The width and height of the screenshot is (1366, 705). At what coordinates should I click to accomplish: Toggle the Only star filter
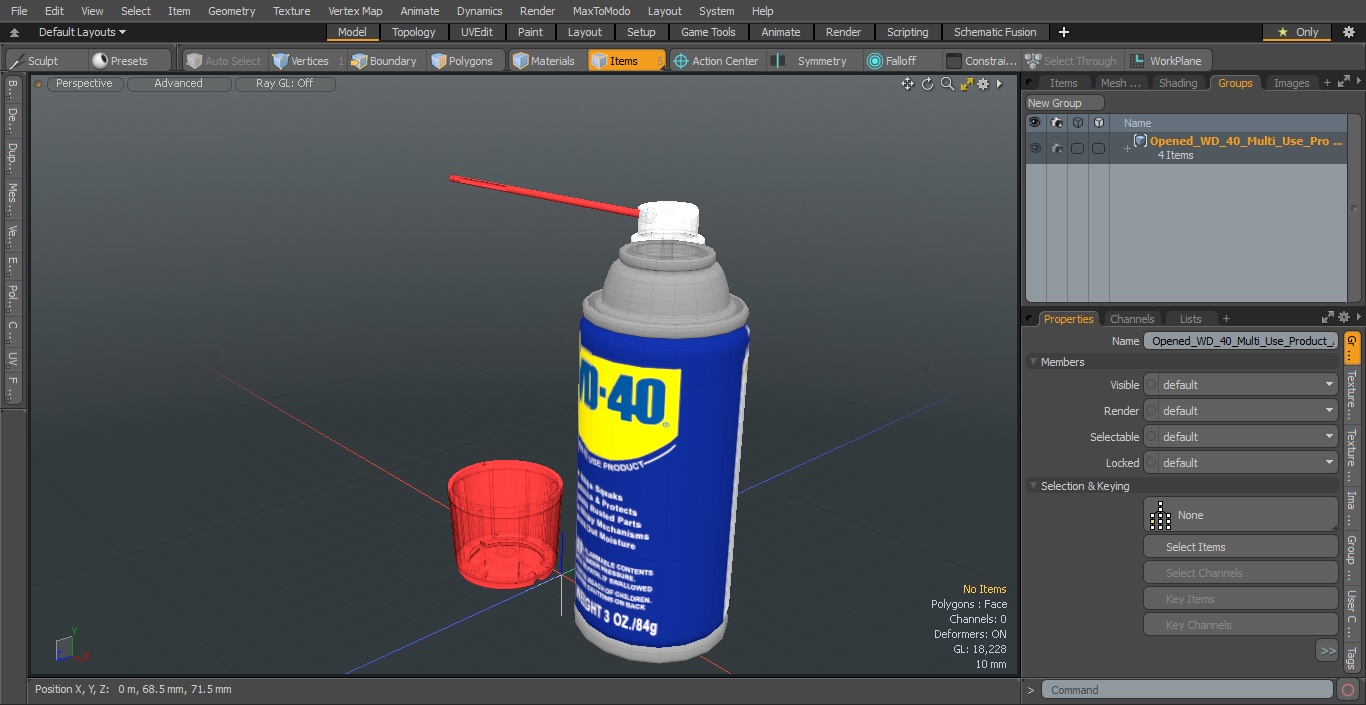[x=1297, y=32]
